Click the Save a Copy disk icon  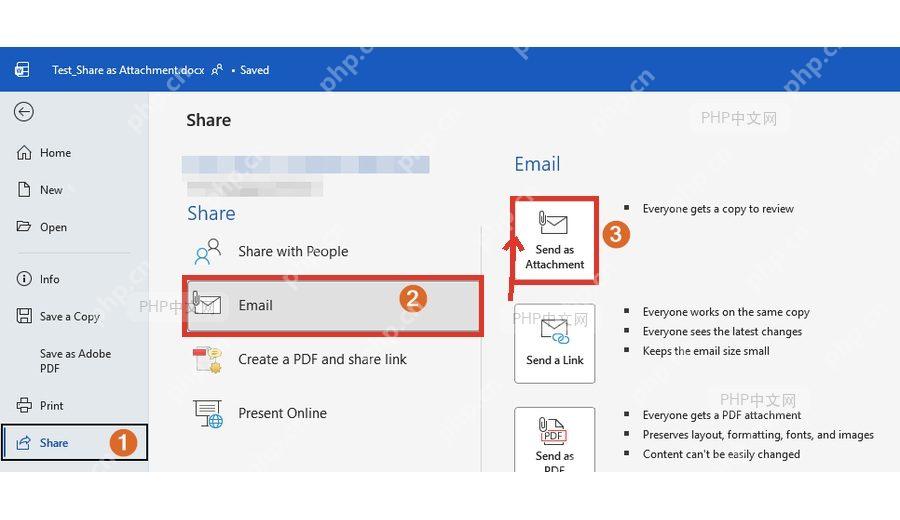tap(24, 316)
